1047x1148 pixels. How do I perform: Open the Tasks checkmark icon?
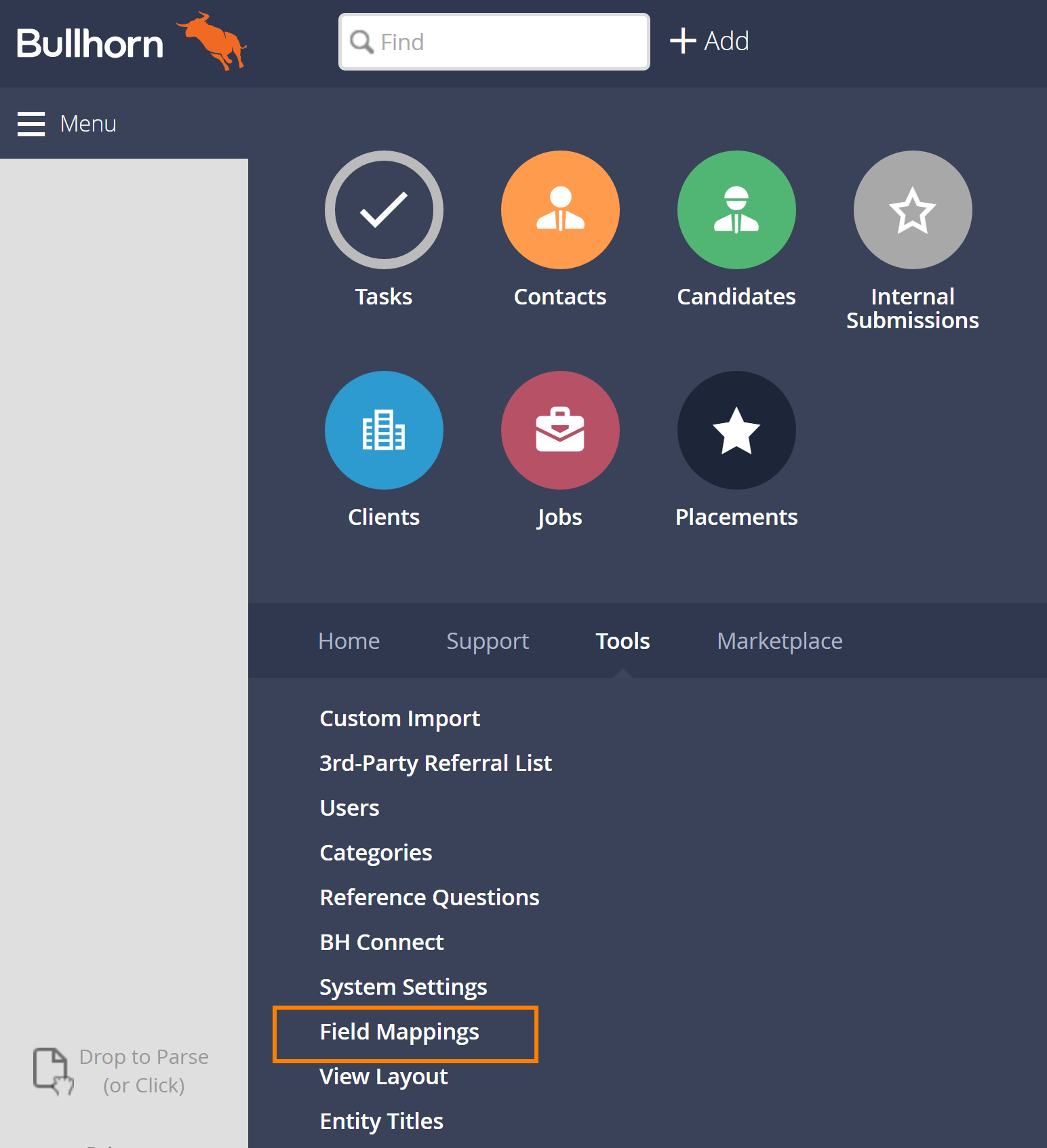click(x=384, y=210)
